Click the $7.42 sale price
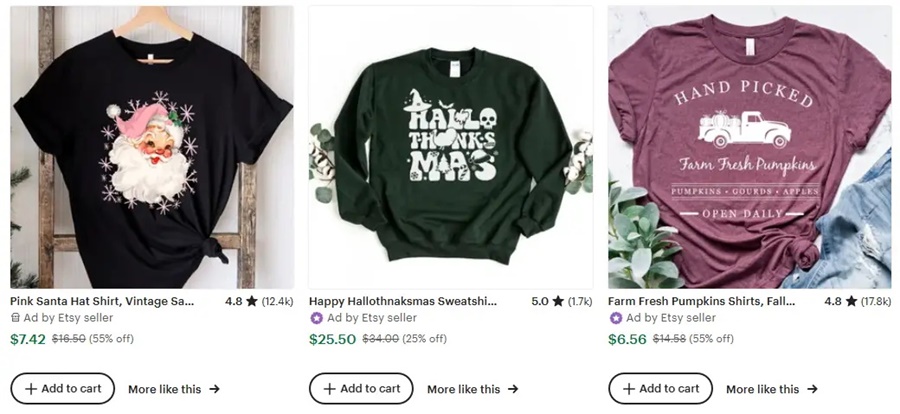 point(28,339)
